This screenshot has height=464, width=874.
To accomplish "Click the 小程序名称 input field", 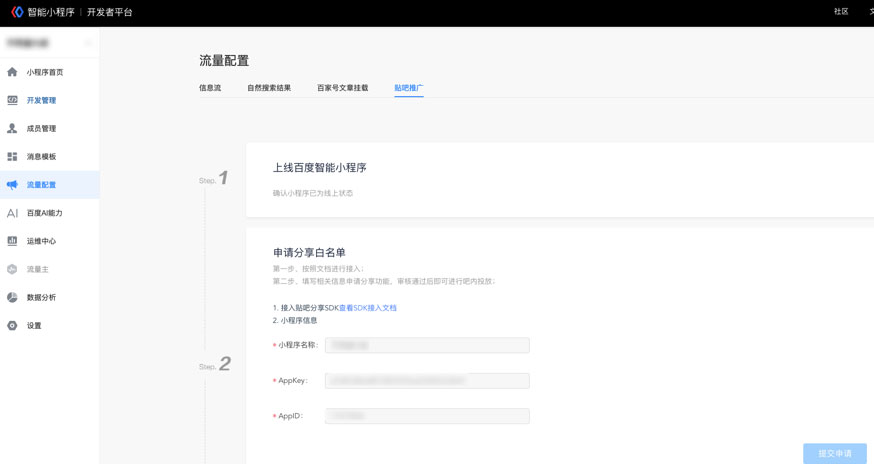I will click(x=427, y=345).
